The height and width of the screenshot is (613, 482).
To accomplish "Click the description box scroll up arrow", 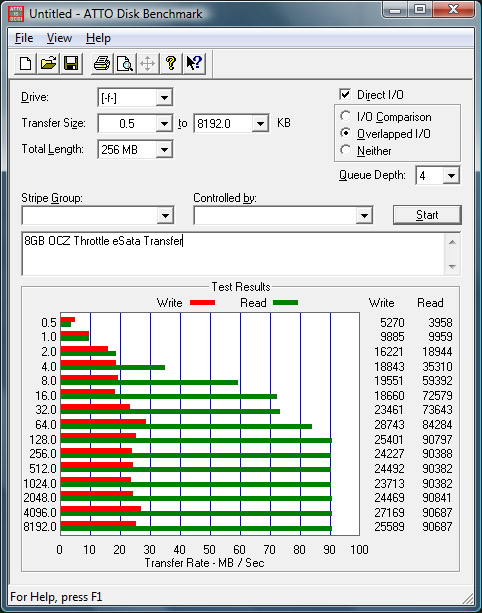I will pos(452,242).
